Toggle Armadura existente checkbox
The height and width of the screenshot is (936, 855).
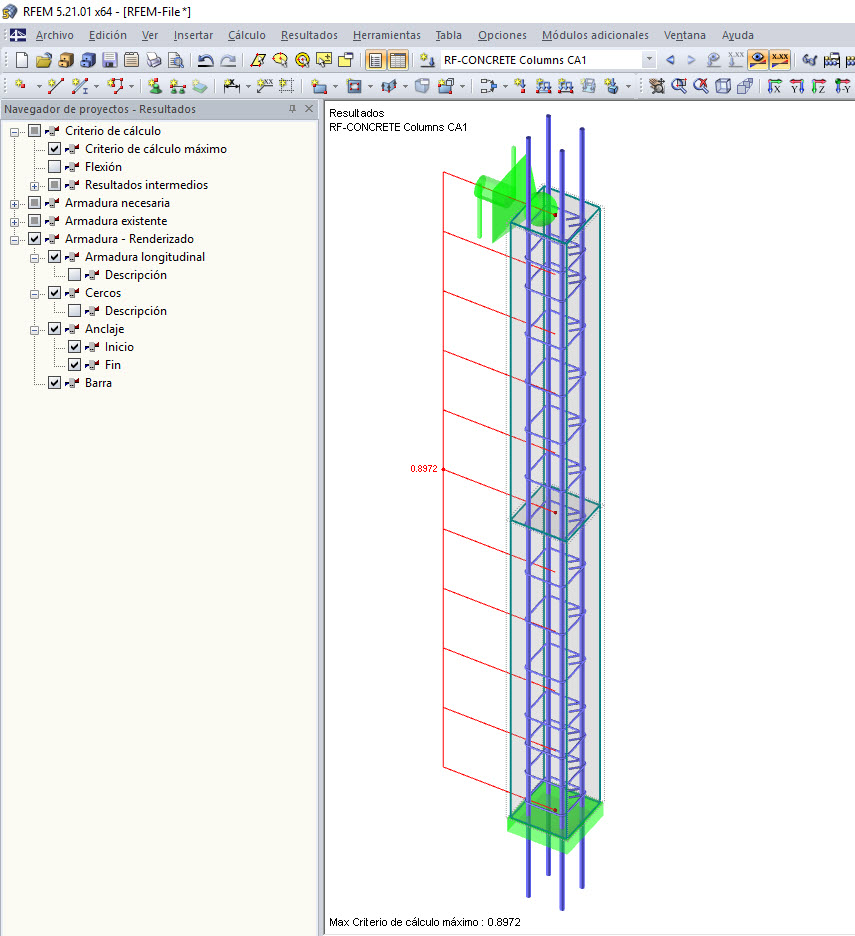tap(35, 220)
